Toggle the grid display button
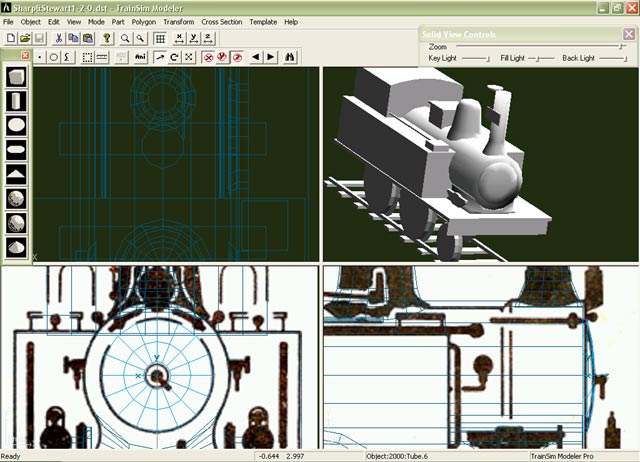This screenshot has height=462, width=640. tap(160, 38)
